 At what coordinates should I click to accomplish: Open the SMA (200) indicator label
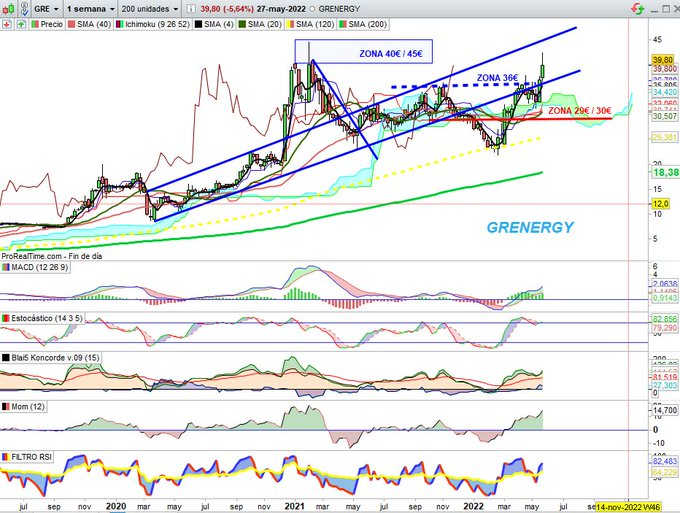[363, 24]
